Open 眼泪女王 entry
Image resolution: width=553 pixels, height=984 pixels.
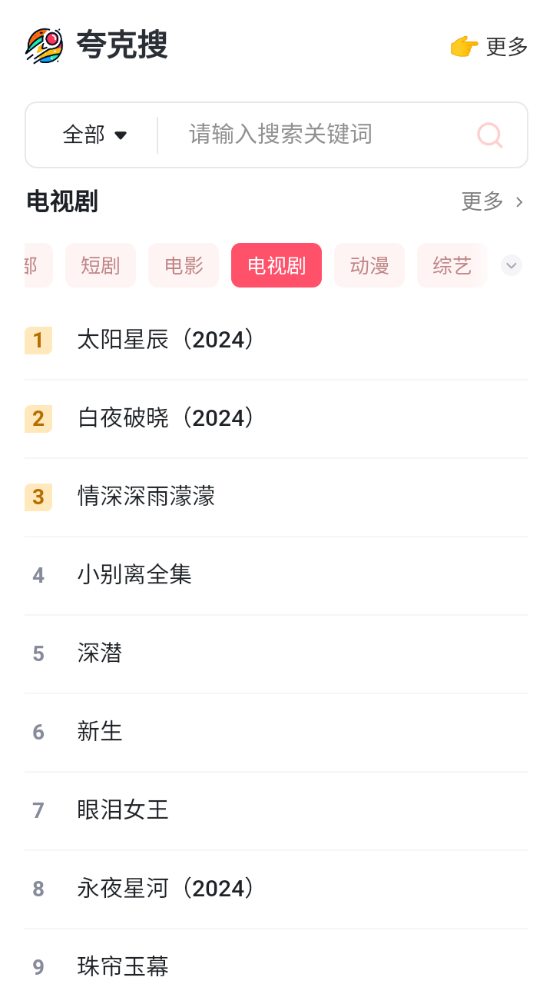click(x=277, y=811)
